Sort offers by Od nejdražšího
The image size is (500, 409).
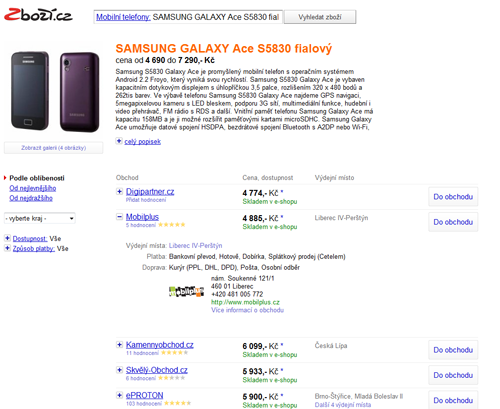31,198
